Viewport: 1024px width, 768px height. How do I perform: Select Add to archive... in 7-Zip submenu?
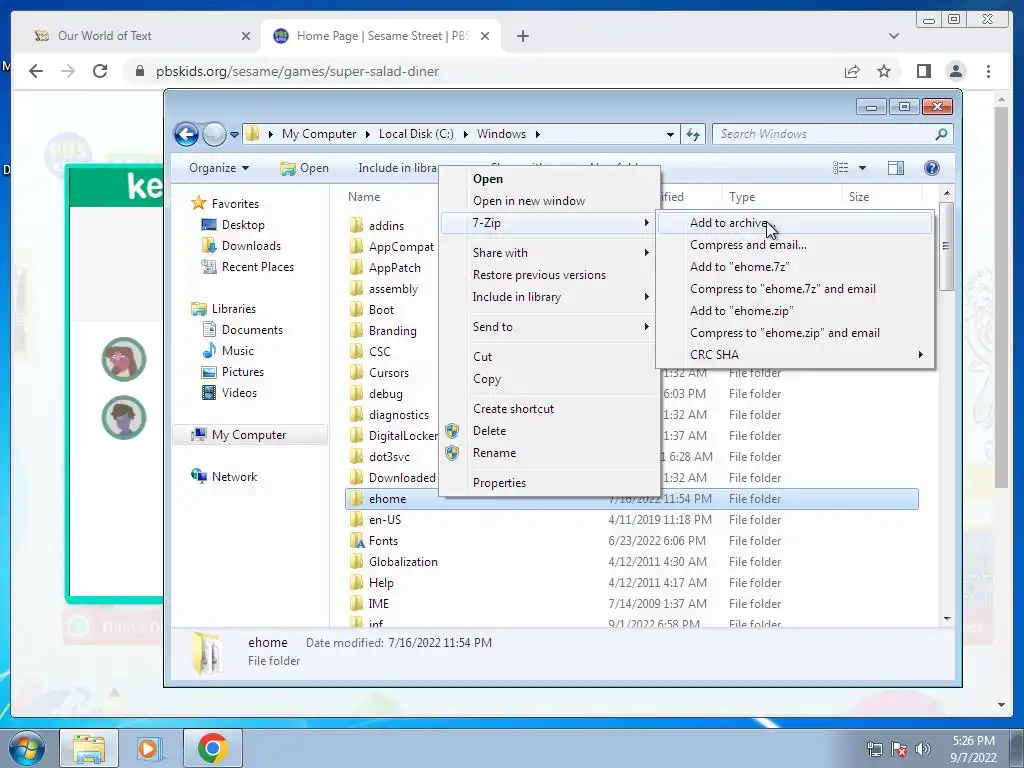(795, 223)
